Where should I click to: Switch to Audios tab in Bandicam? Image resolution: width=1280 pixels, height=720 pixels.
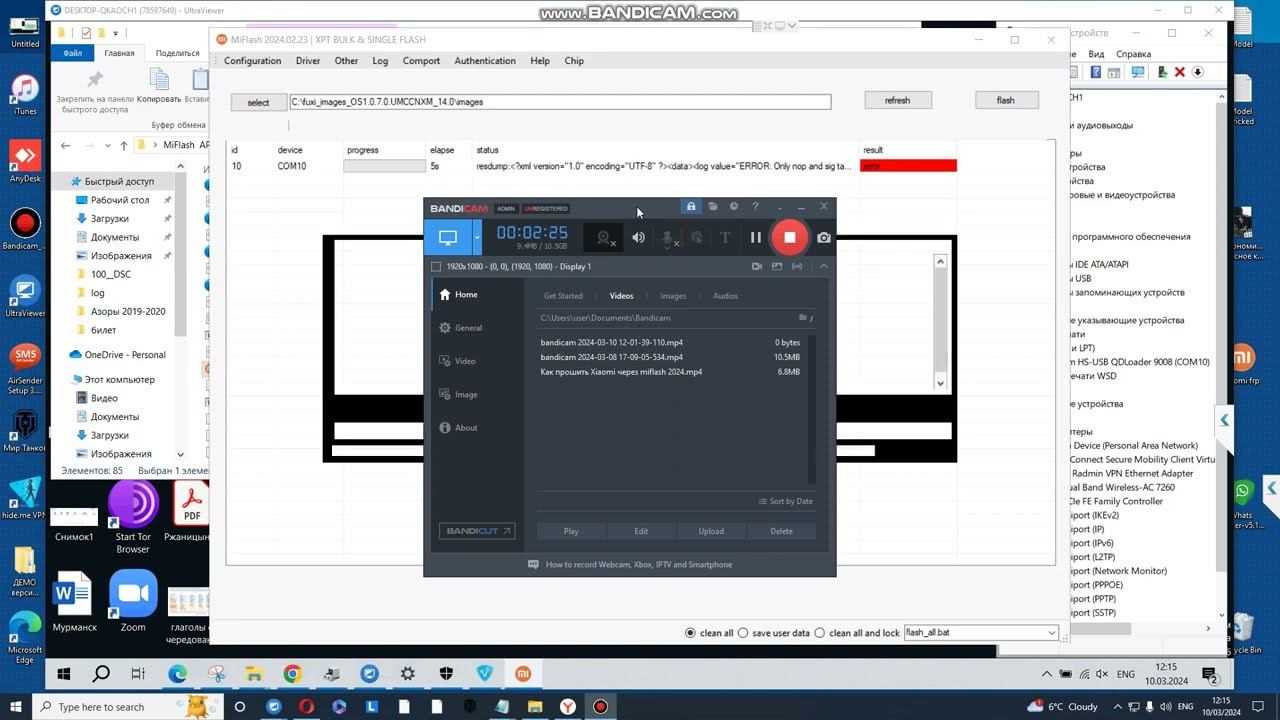point(725,296)
